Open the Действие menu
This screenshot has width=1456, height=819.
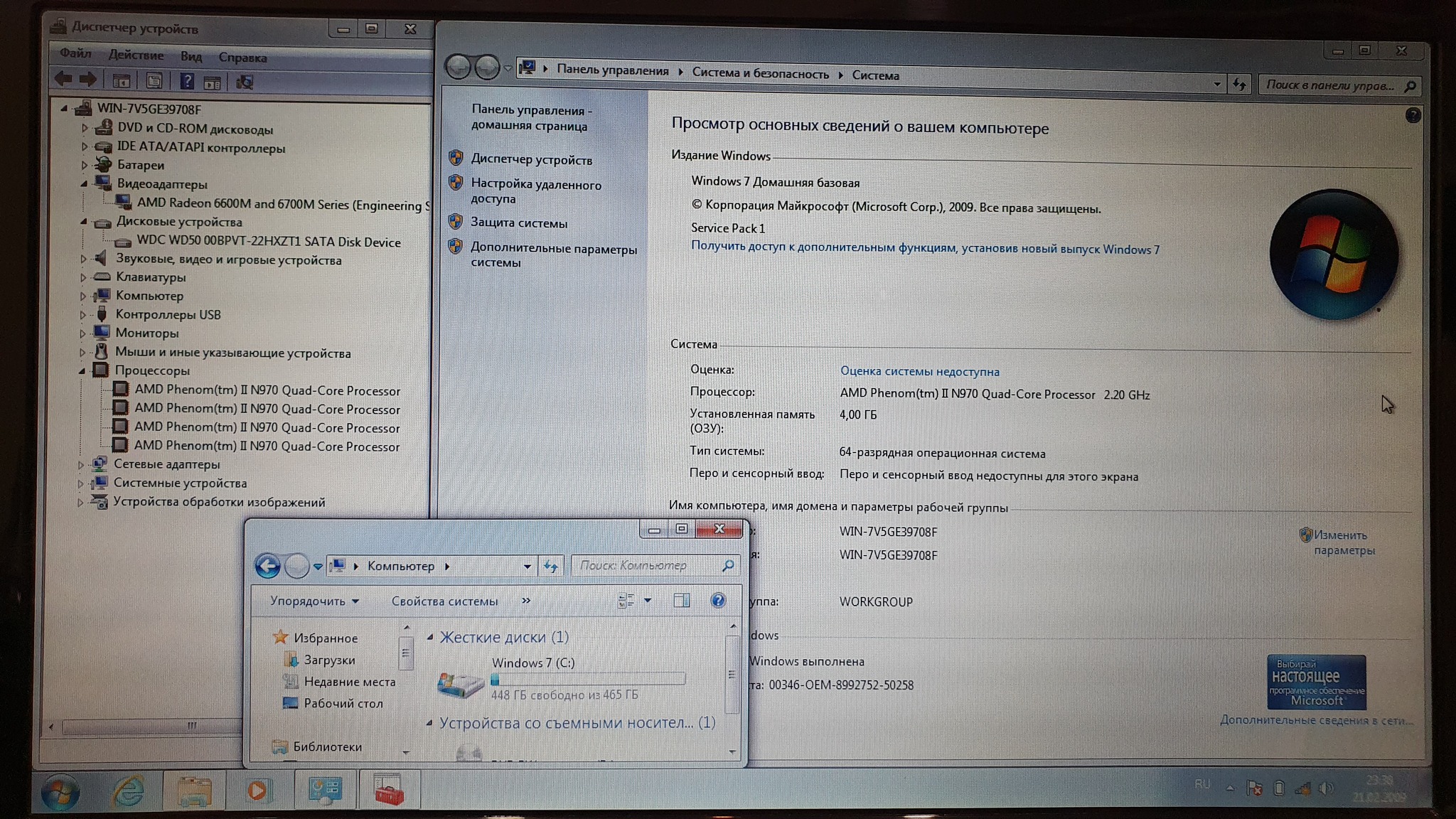[136, 55]
